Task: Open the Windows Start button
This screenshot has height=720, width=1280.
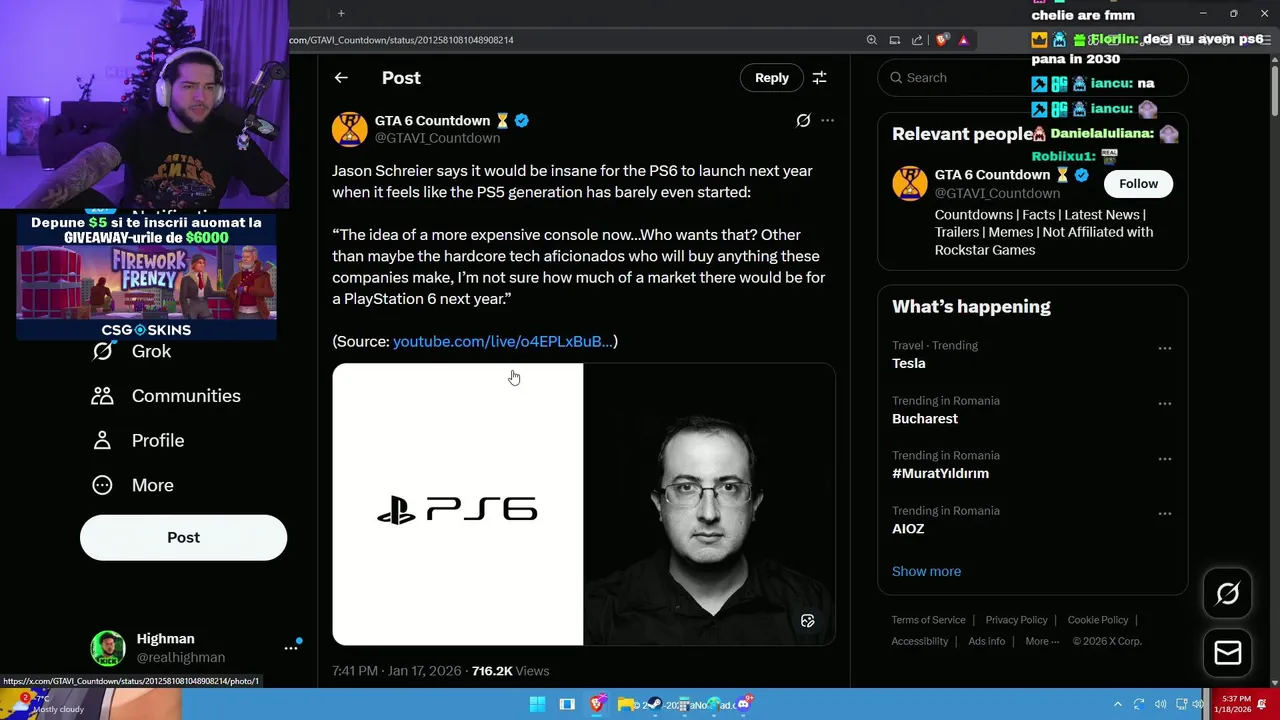Action: point(537,704)
